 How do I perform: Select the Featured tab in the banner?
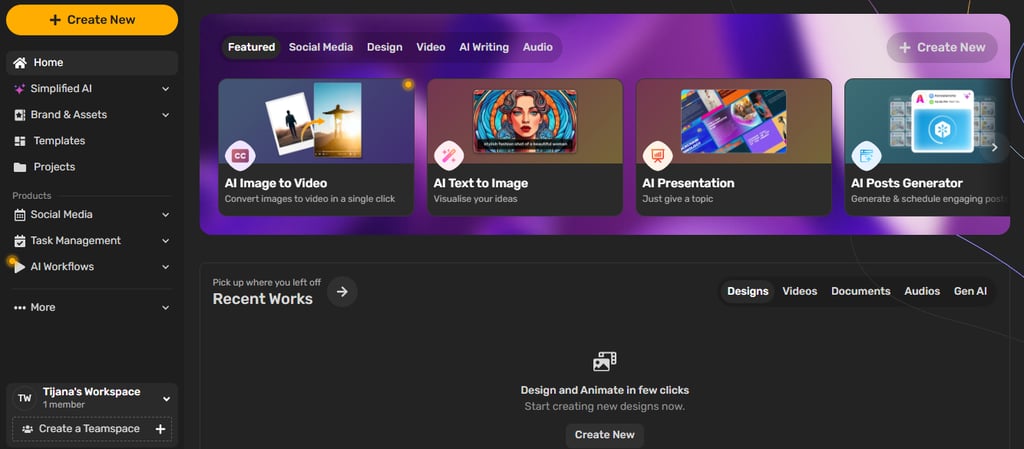click(x=251, y=47)
